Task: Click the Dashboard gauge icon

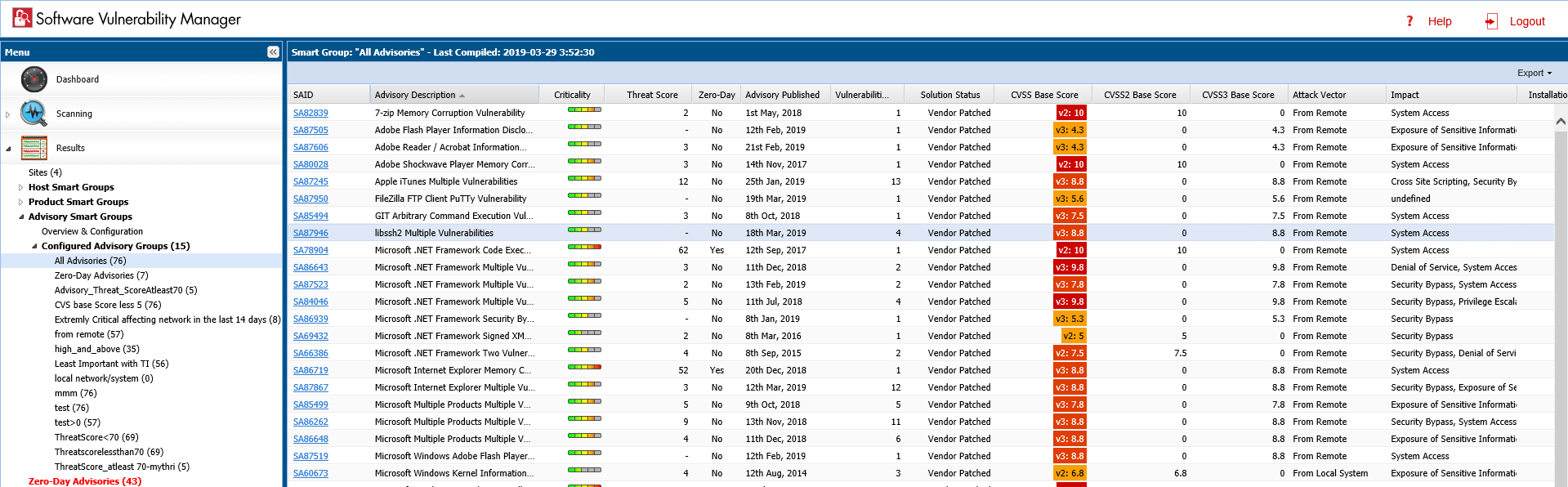Action: tap(34, 79)
